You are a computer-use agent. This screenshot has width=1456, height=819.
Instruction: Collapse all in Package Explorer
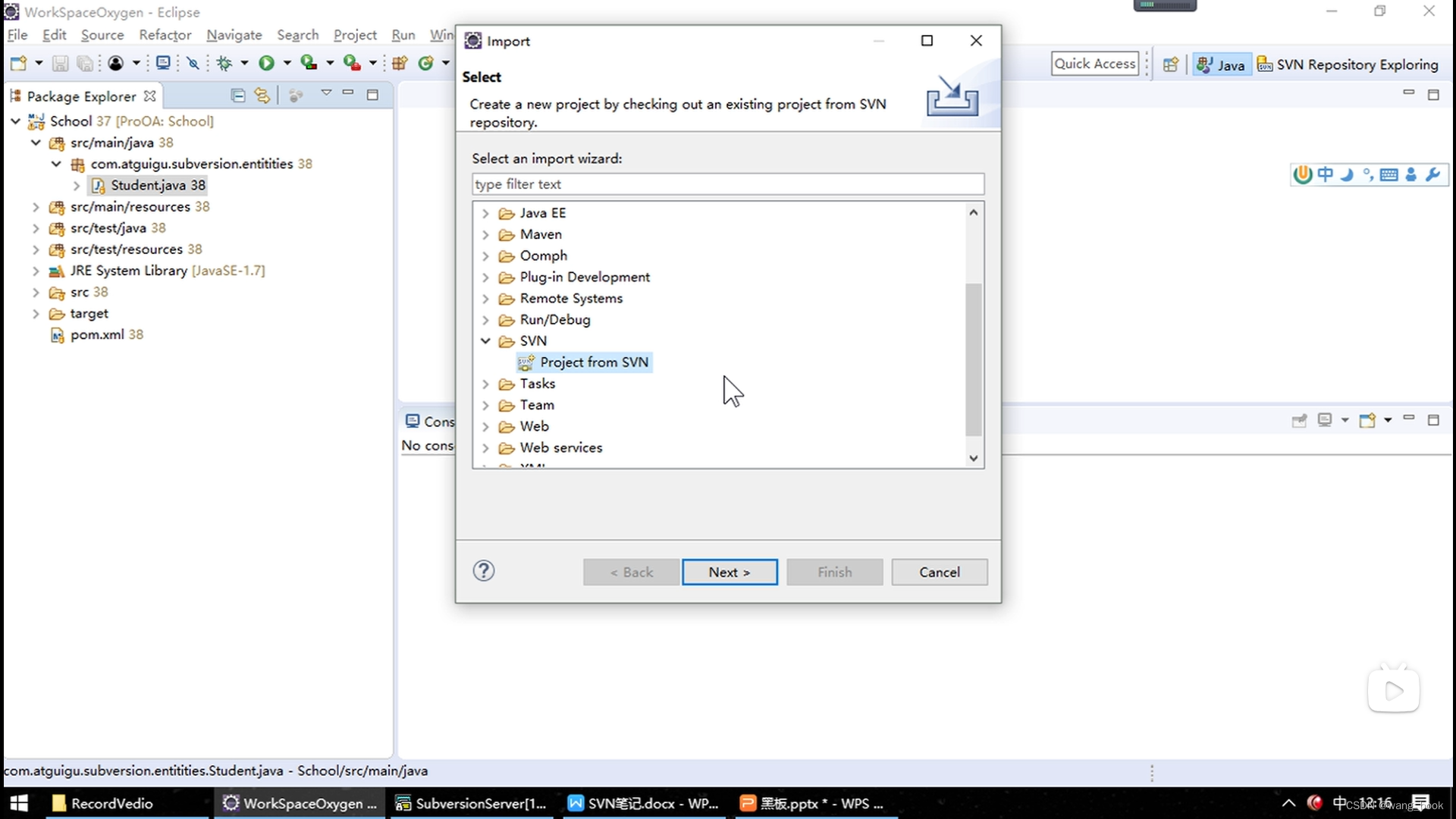[238, 96]
